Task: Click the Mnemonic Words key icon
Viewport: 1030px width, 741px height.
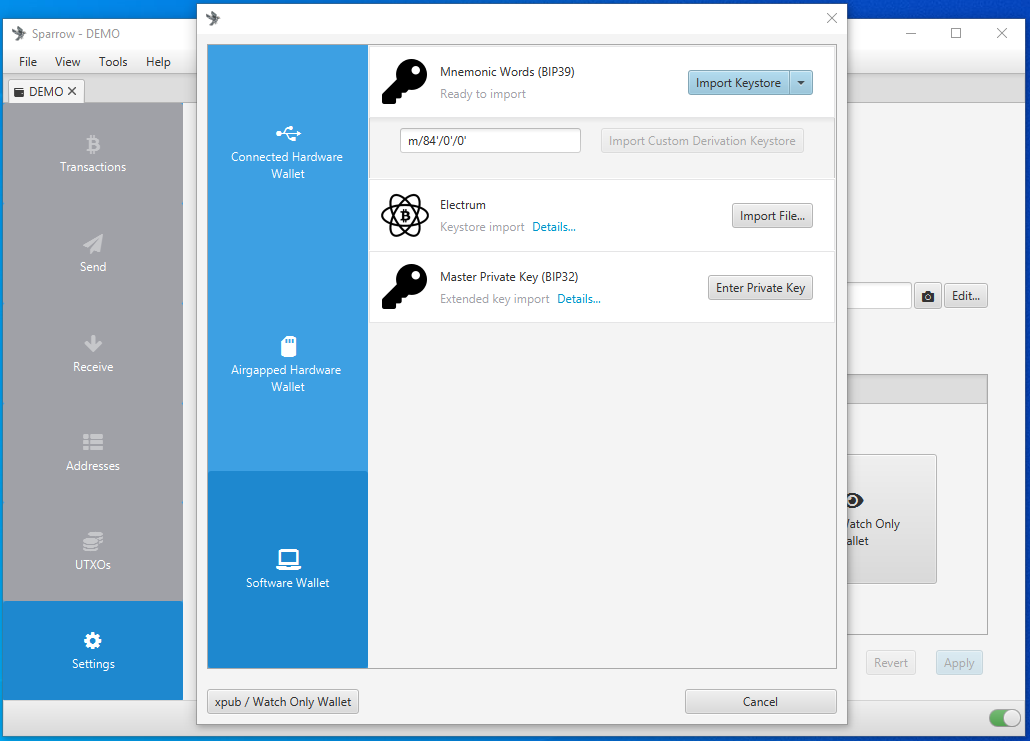Action: (x=404, y=82)
